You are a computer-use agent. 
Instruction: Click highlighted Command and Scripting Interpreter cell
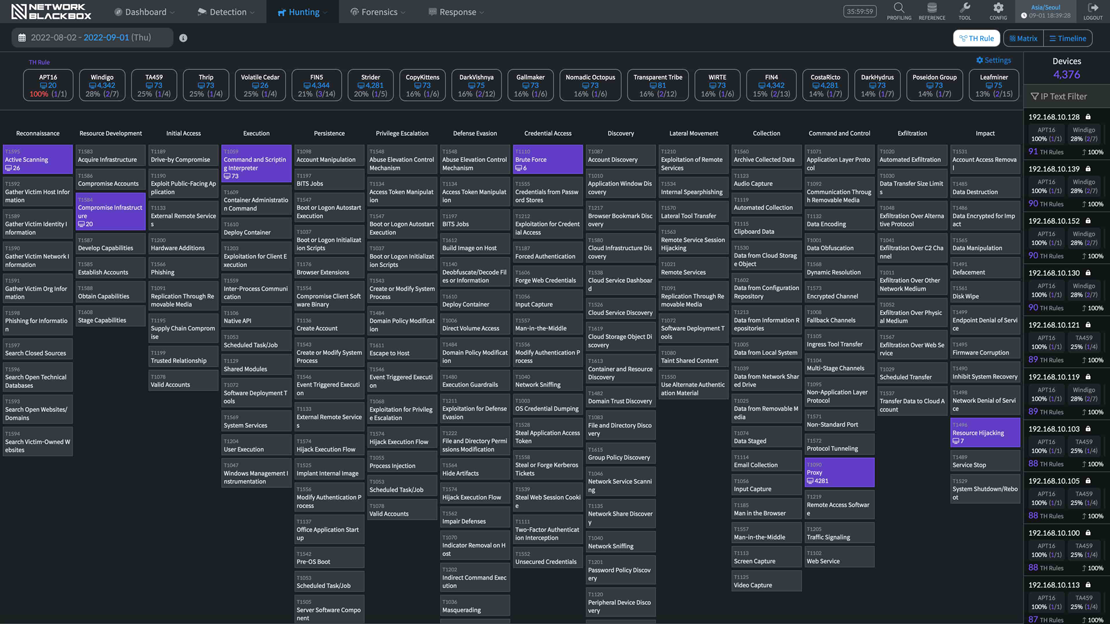pyautogui.click(x=256, y=164)
